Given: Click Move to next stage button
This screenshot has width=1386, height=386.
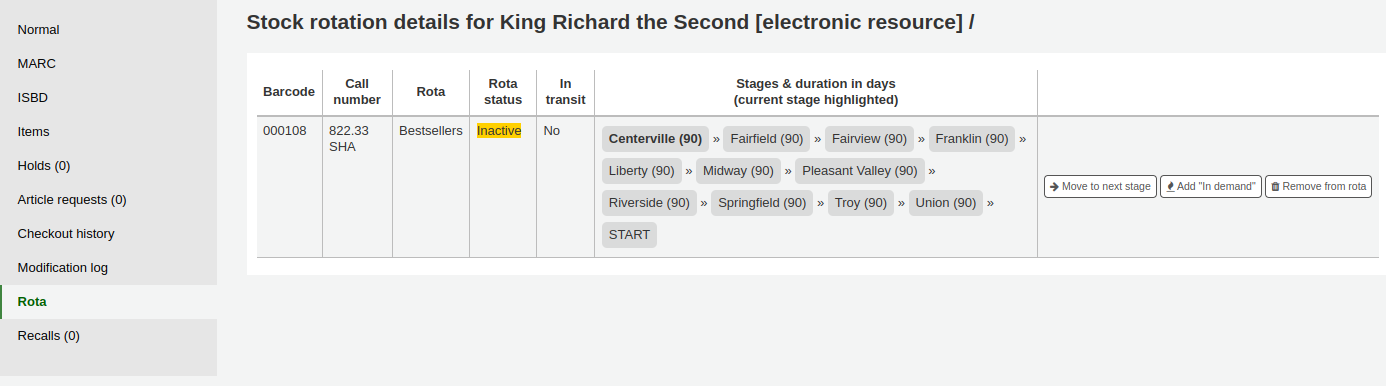Looking at the screenshot, I should (1100, 187).
